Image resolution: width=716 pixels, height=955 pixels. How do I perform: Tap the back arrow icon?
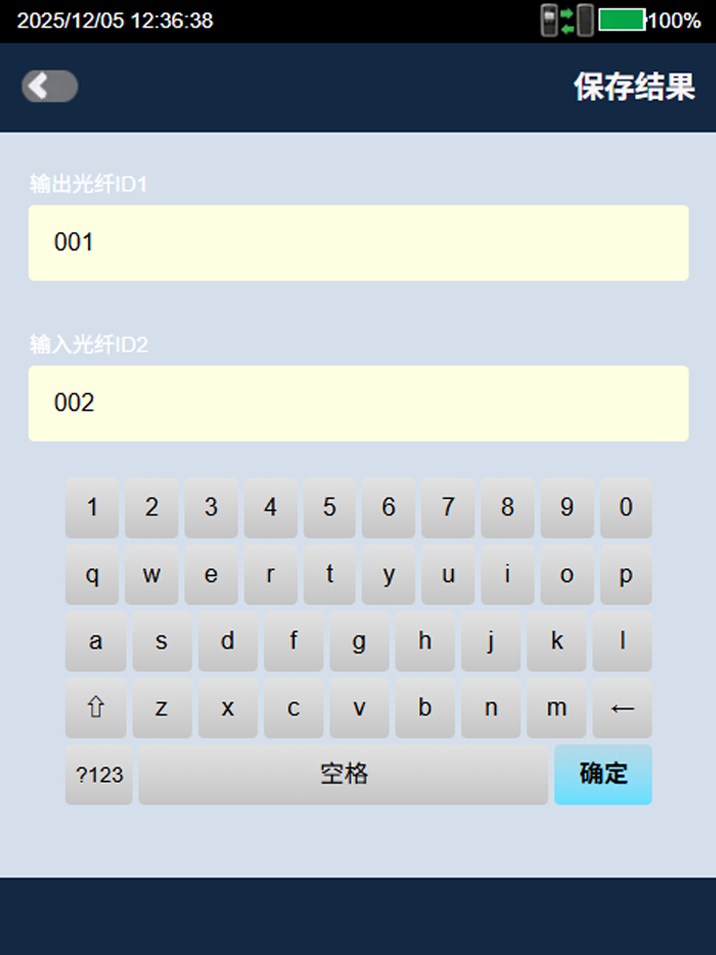(x=49, y=87)
